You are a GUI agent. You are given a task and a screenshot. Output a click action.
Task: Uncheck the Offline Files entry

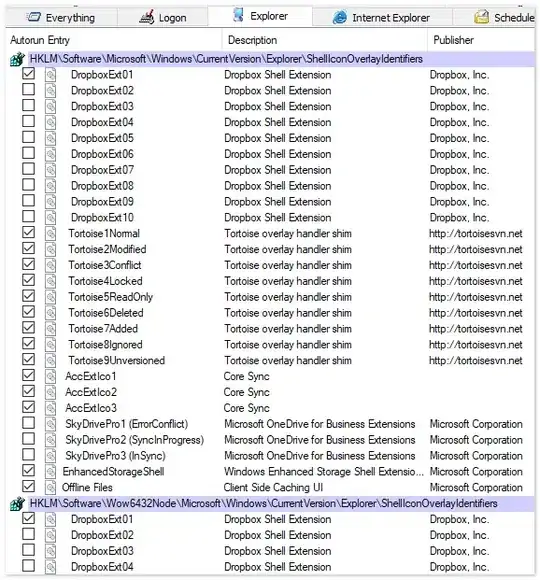[x=28, y=486]
